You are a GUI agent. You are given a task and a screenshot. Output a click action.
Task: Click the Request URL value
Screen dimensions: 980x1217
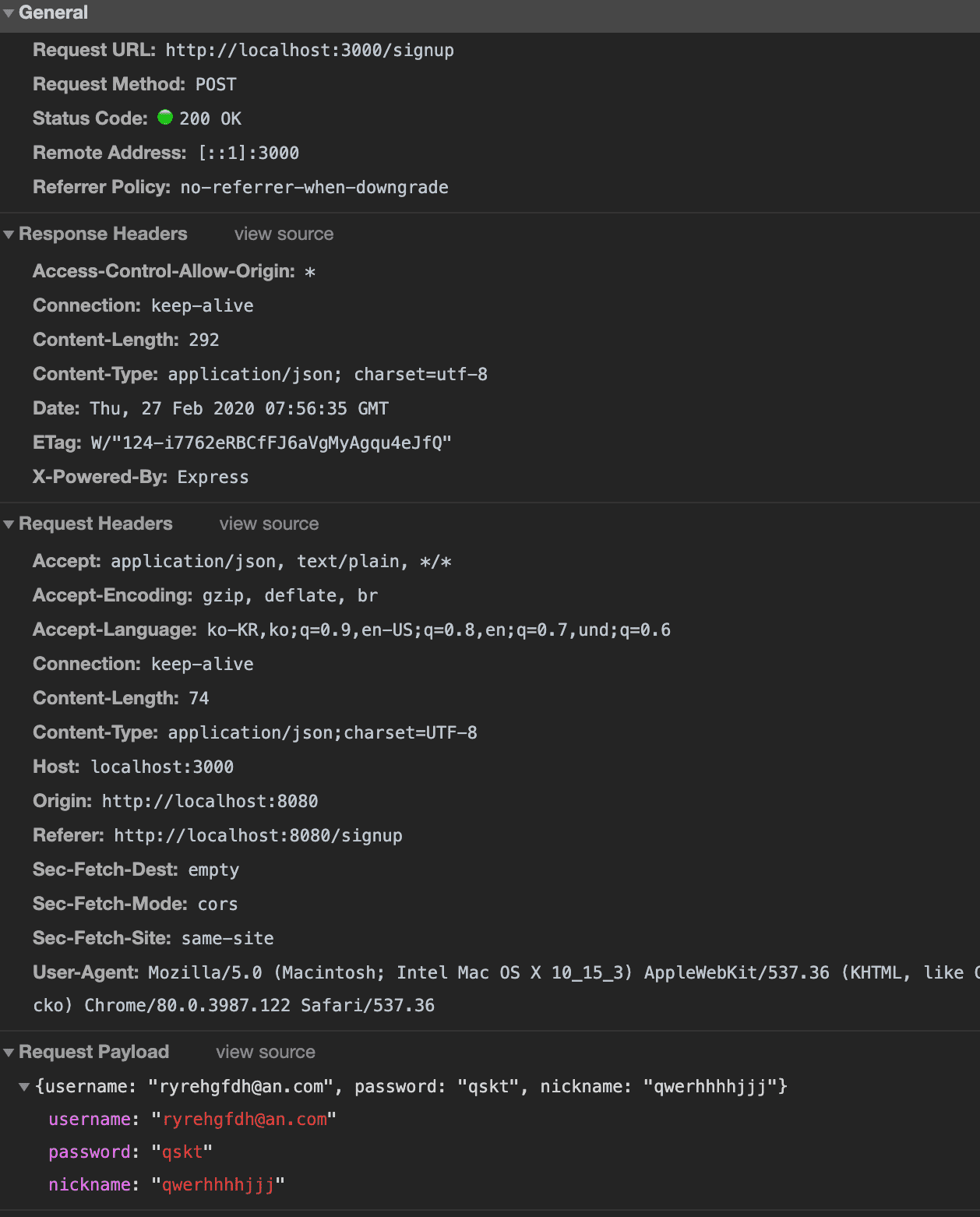[309, 51]
